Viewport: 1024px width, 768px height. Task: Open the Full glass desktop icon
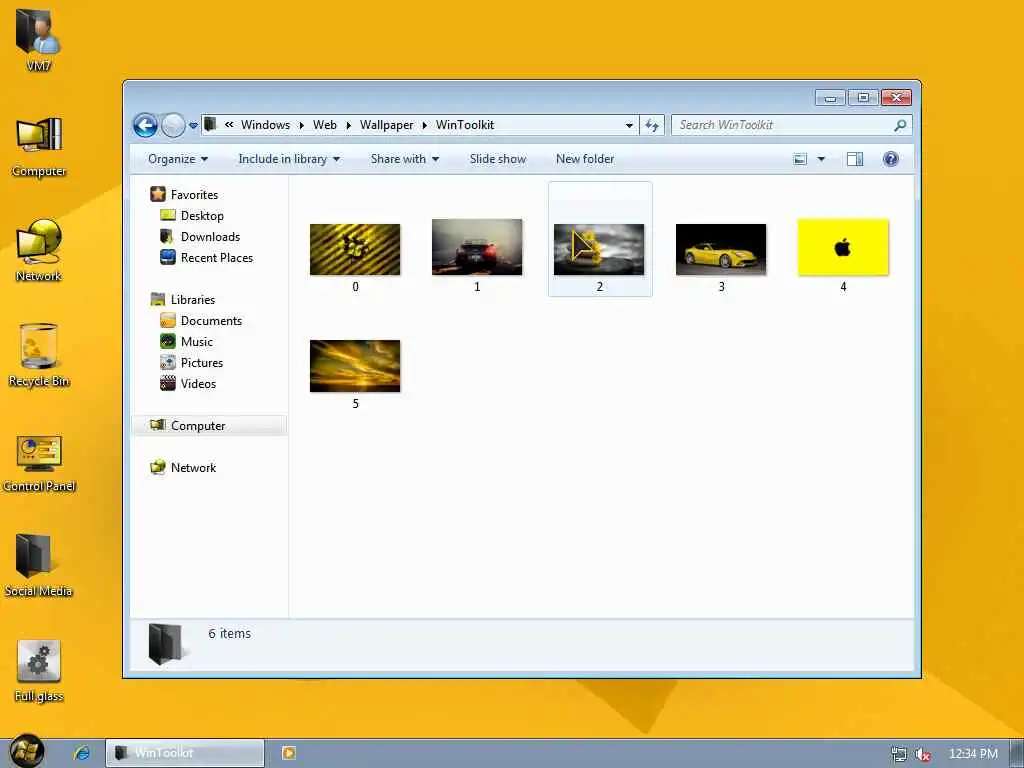[39, 671]
